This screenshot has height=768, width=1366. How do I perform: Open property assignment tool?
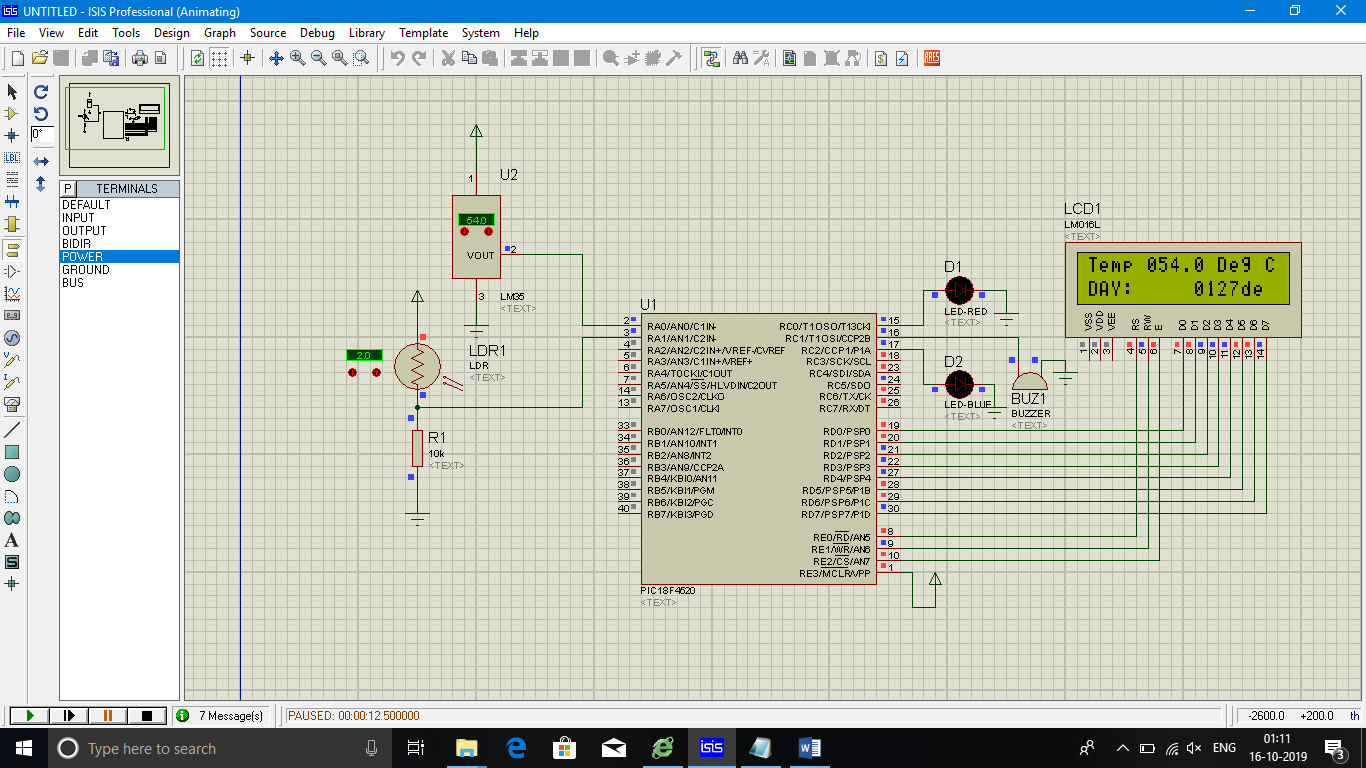click(x=761, y=58)
